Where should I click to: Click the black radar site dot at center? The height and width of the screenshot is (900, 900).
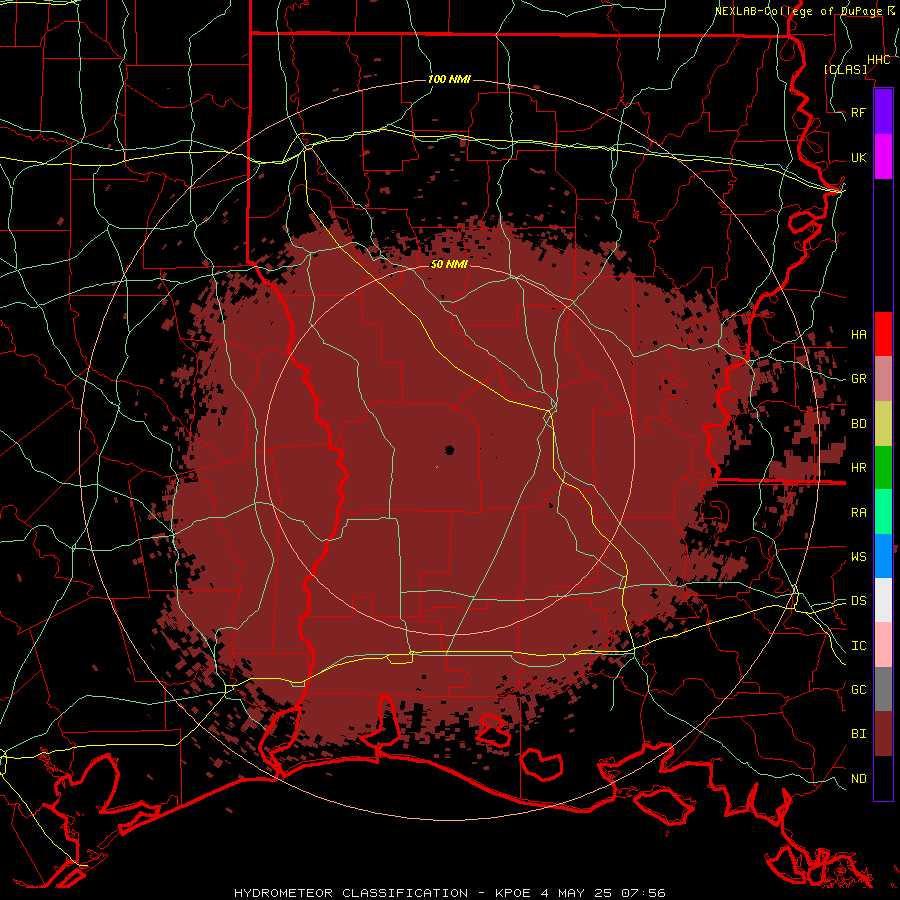[449, 450]
